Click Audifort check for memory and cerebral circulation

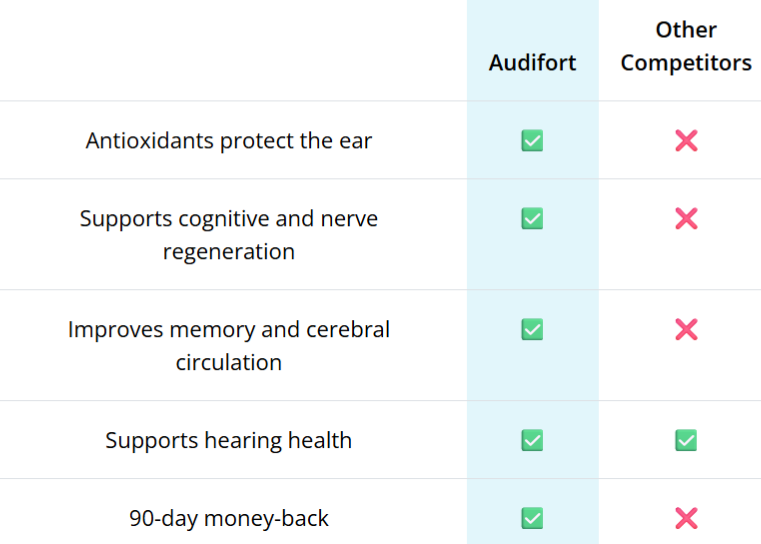(x=532, y=329)
